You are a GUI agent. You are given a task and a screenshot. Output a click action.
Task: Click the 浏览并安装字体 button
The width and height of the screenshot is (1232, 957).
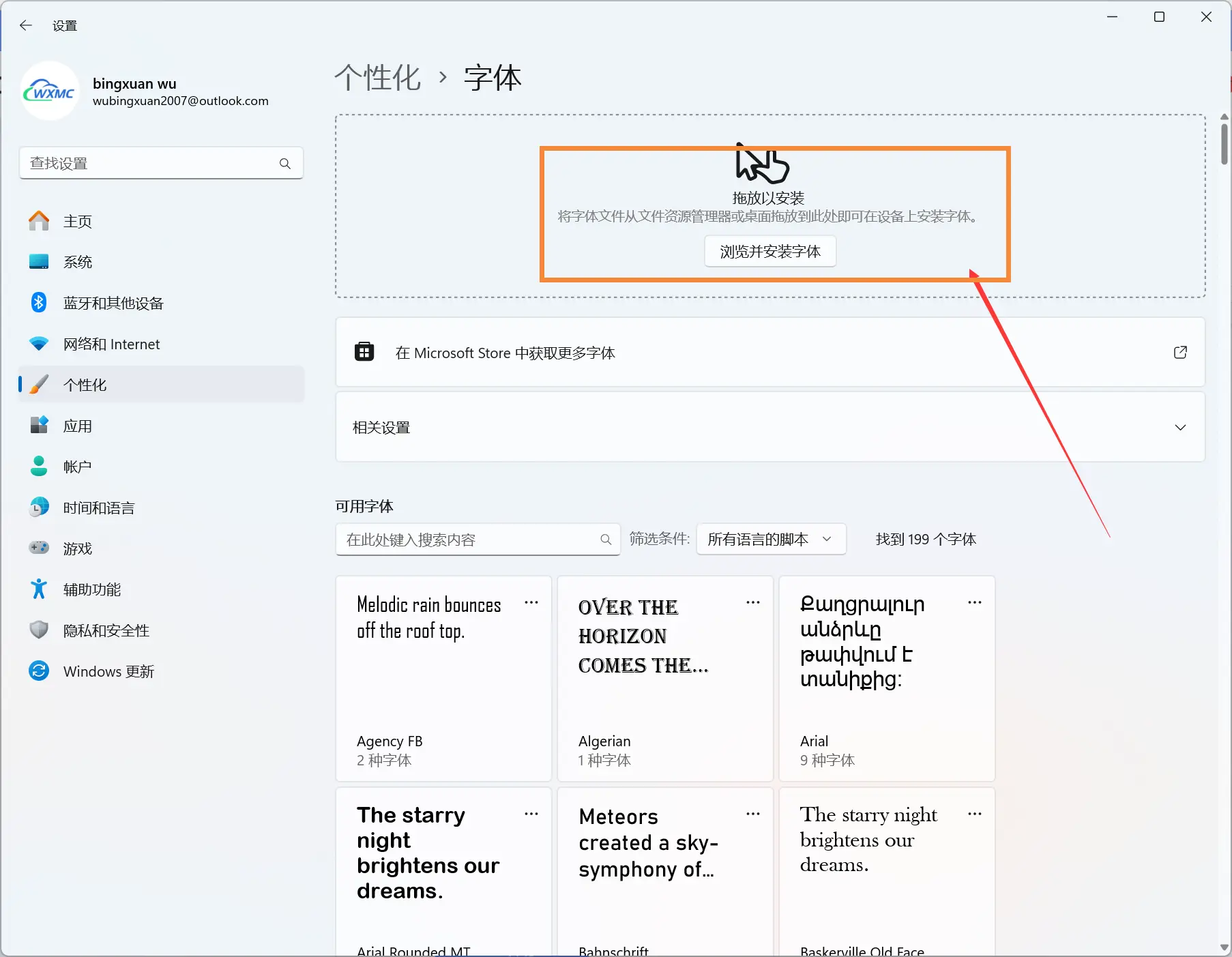pyautogui.click(x=770, y=252)
